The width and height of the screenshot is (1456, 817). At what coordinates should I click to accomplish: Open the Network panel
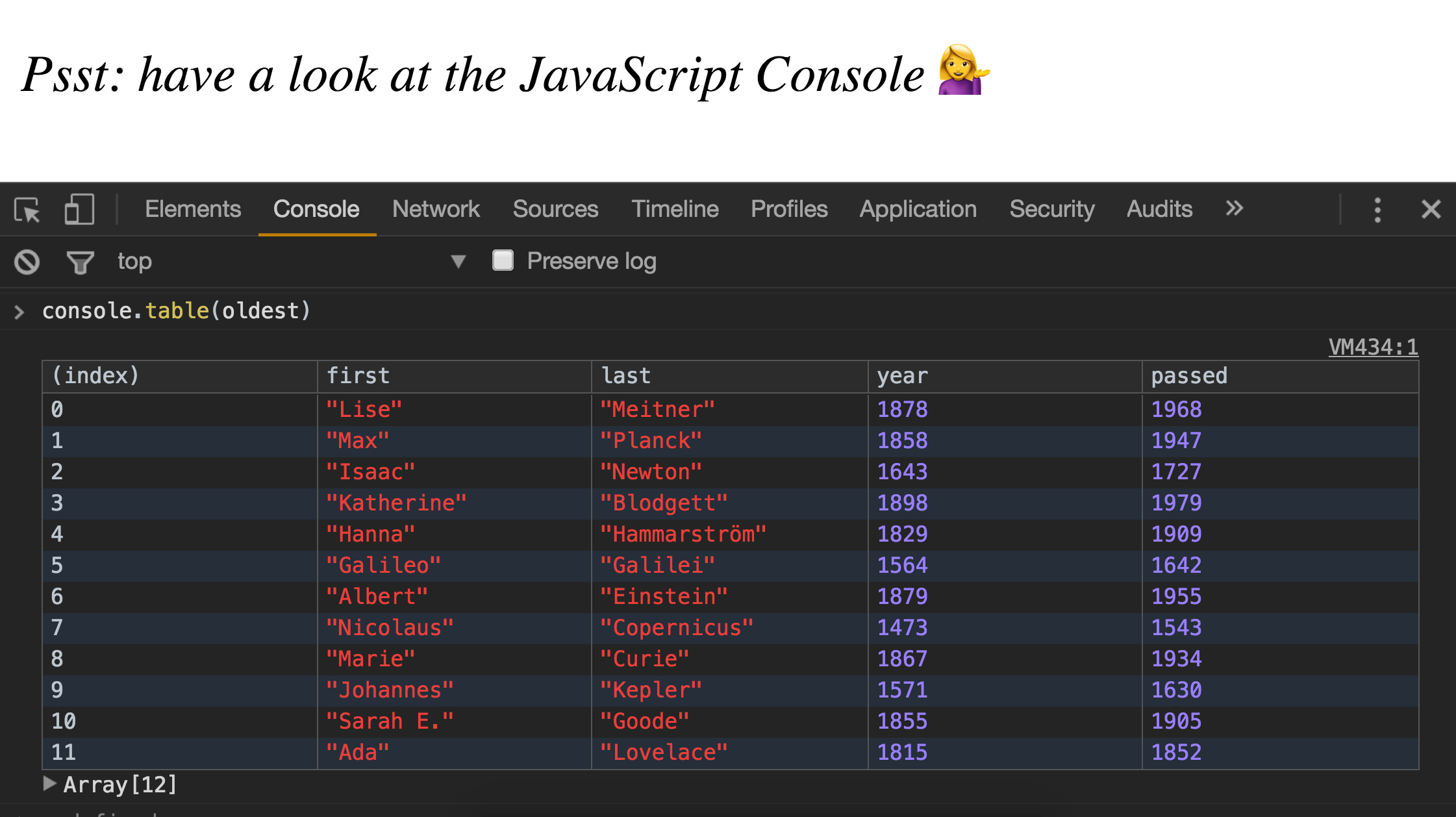click(437, 209)
